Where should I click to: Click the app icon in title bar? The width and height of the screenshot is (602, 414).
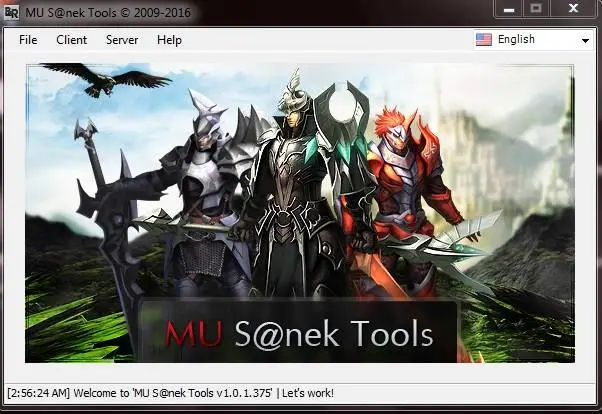(11, 13)
